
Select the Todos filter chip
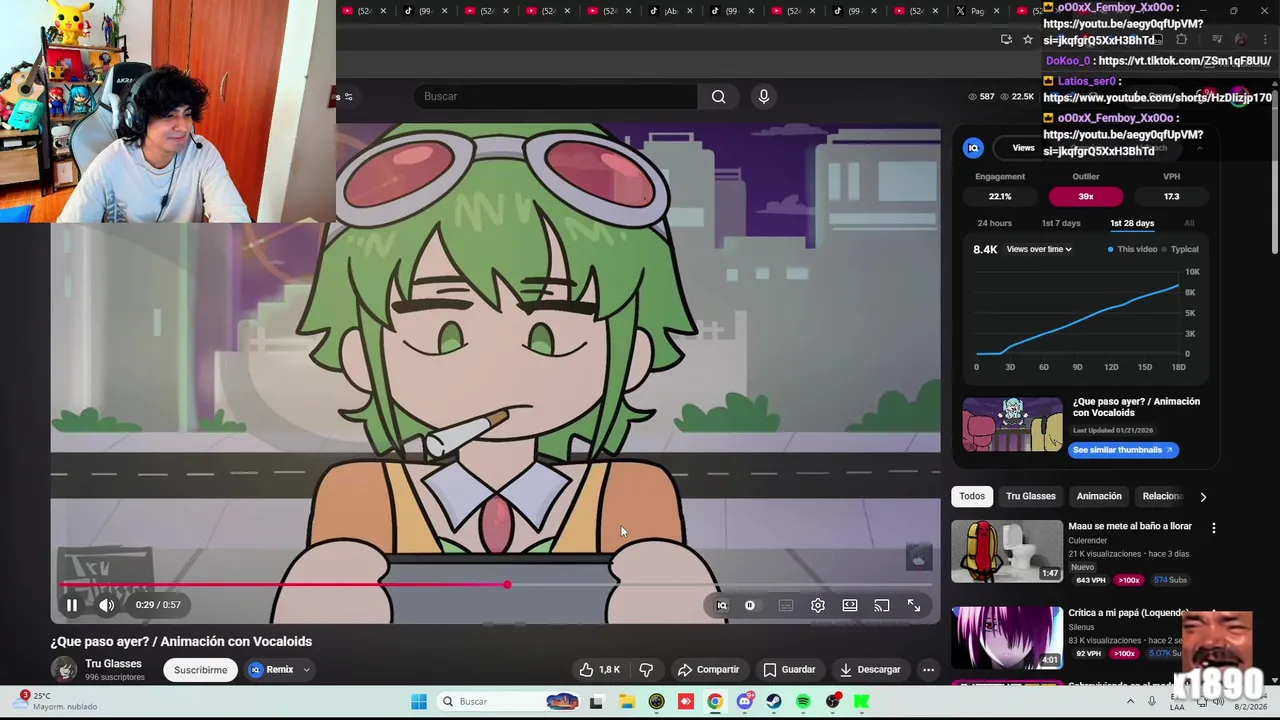972,496
